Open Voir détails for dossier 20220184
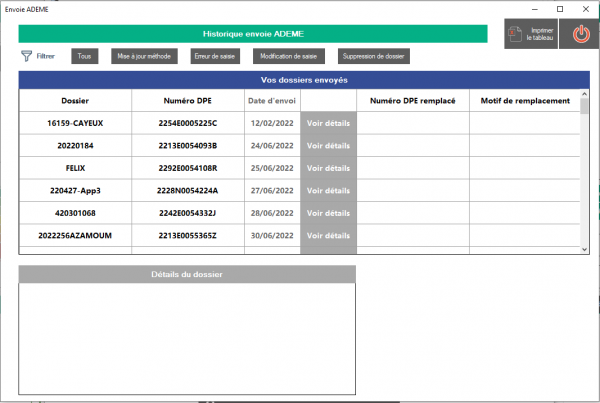Viewport: 600px width, 403px height. click(328, 145)
